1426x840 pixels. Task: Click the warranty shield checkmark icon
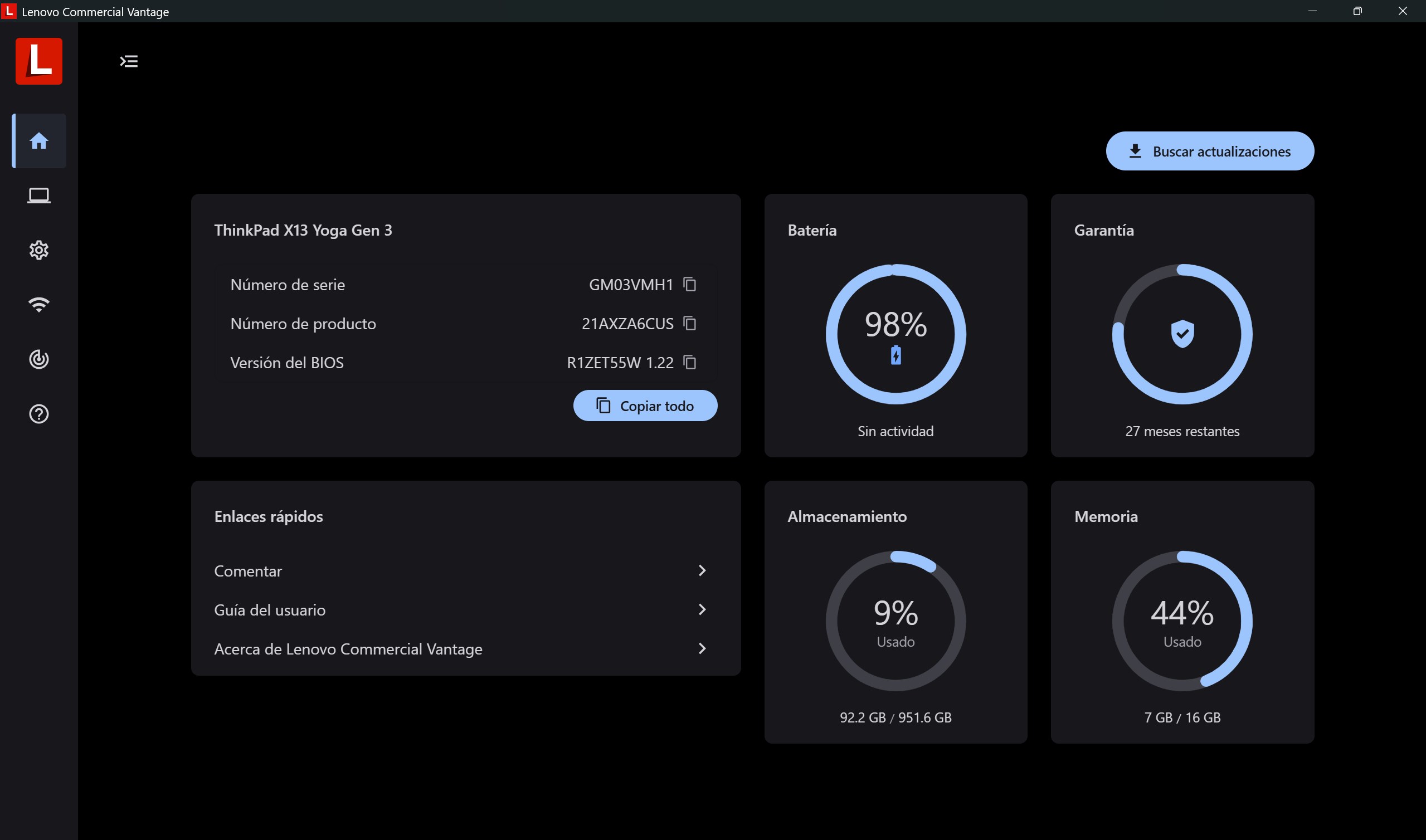(1182, 334)
